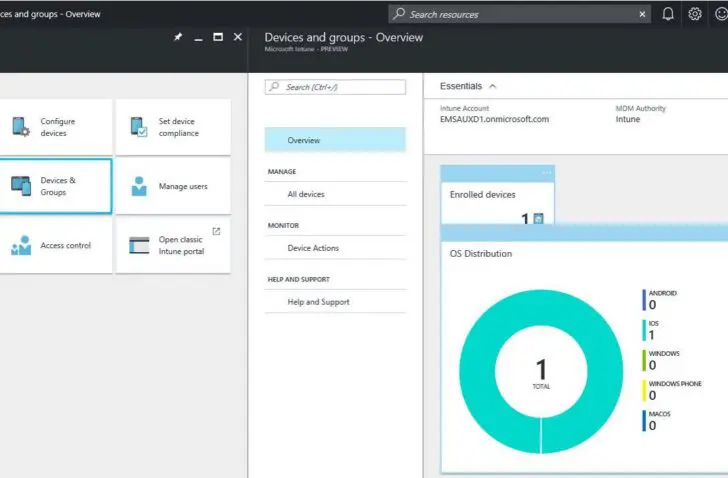Open Help and Support menu item
Screen dimensions: 728x478
pyautogui.click(x=335, y=302)
